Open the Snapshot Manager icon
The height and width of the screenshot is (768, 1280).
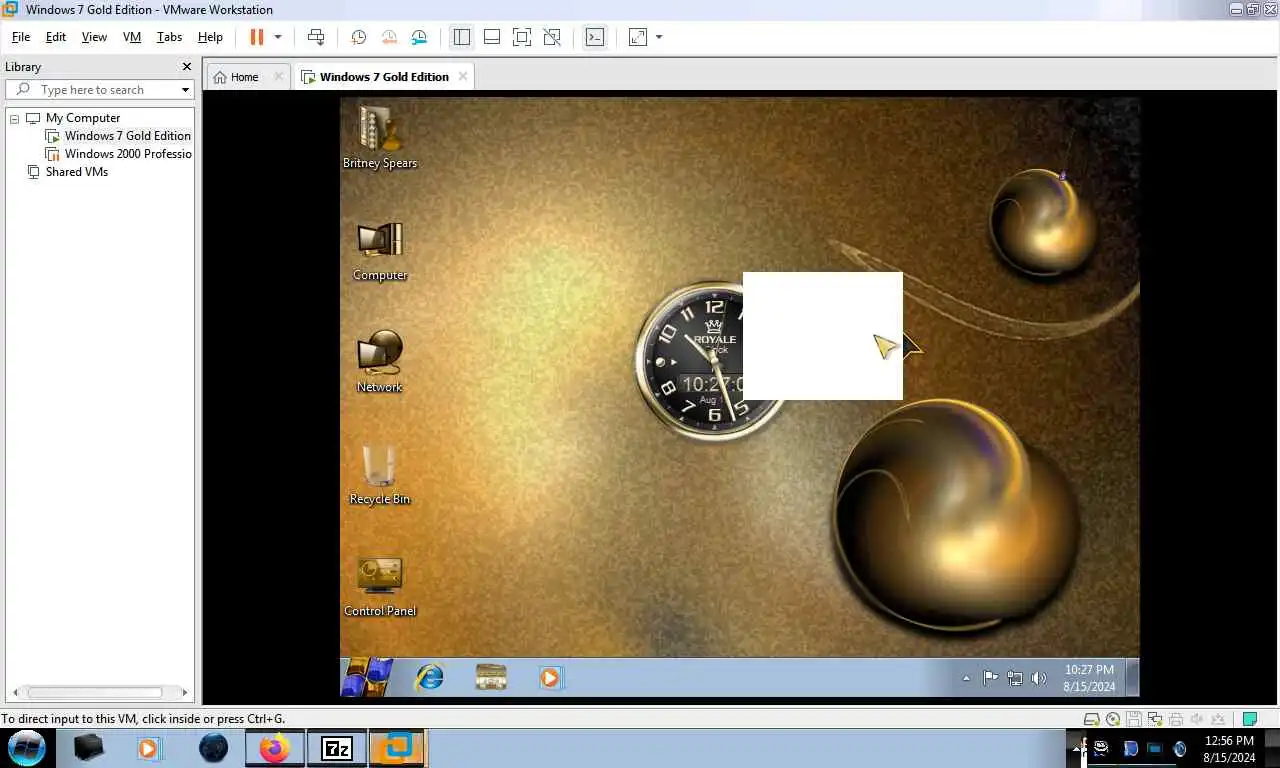point(419,37)
